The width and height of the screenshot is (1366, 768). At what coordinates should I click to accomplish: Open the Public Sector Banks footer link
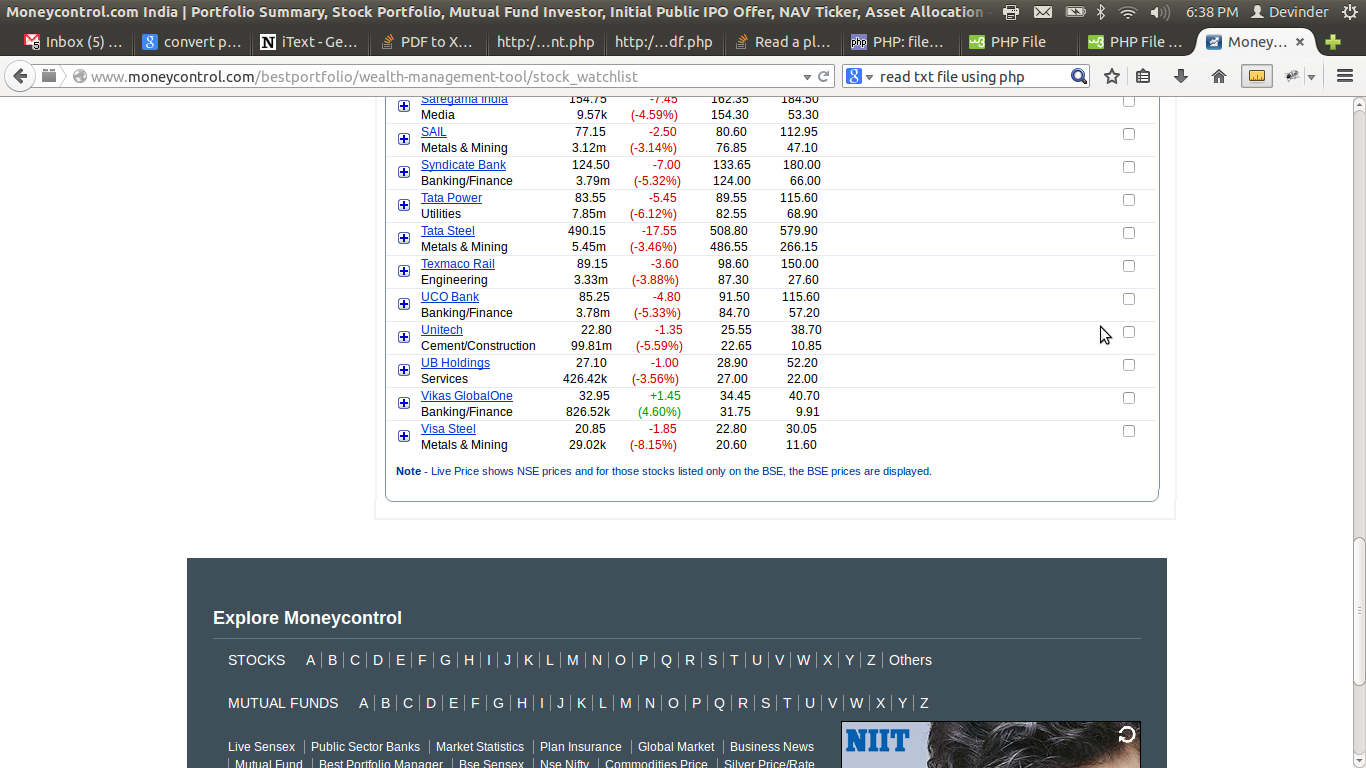[365, 747]
